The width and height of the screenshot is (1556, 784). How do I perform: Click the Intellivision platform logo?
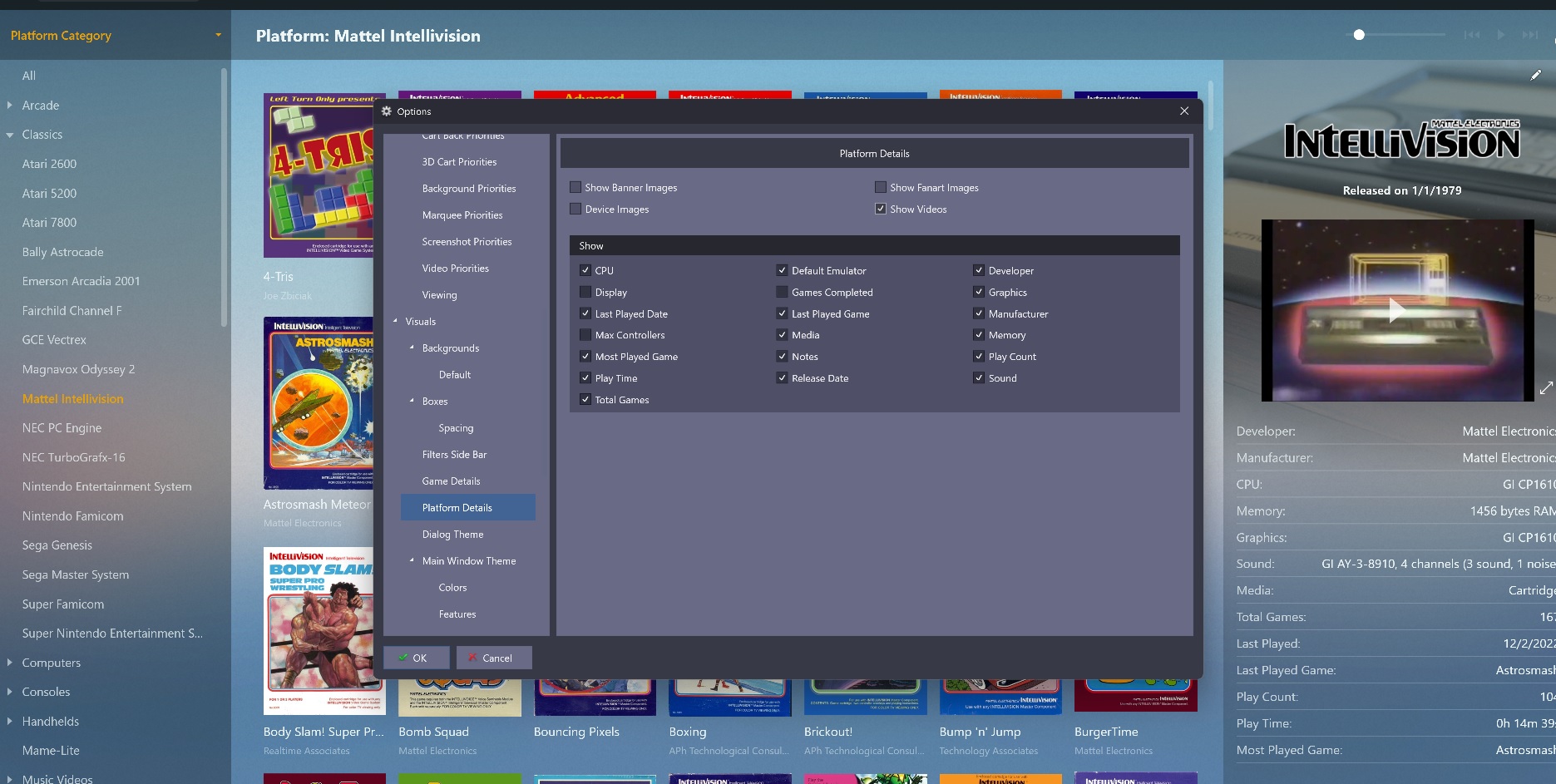tap(1401, 140)
